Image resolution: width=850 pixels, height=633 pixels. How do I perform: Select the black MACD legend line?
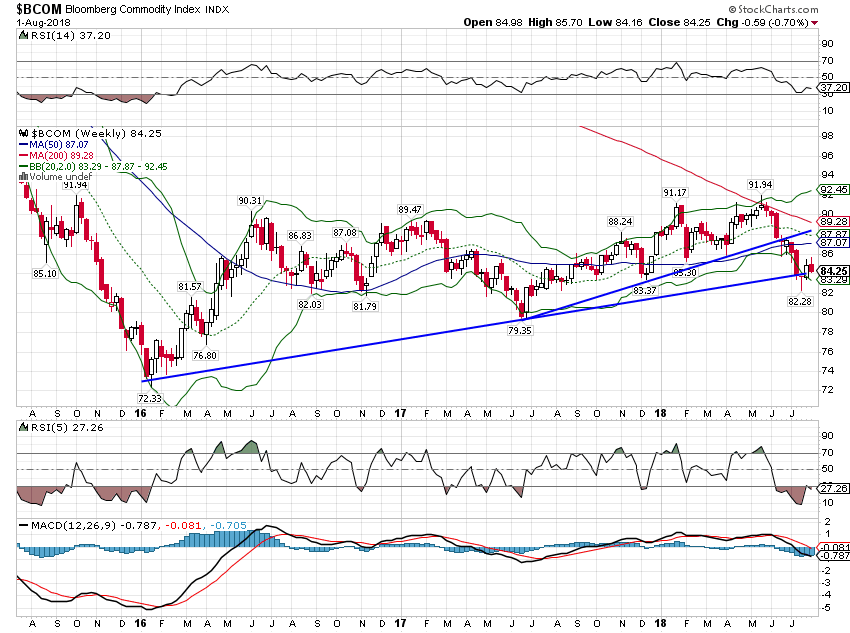pos(23,526)
